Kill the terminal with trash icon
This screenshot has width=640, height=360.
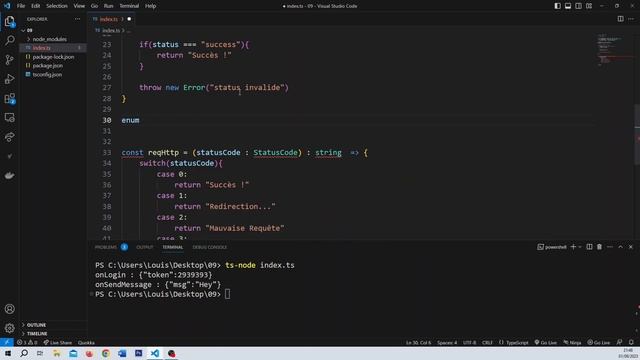tap(599, 247)
